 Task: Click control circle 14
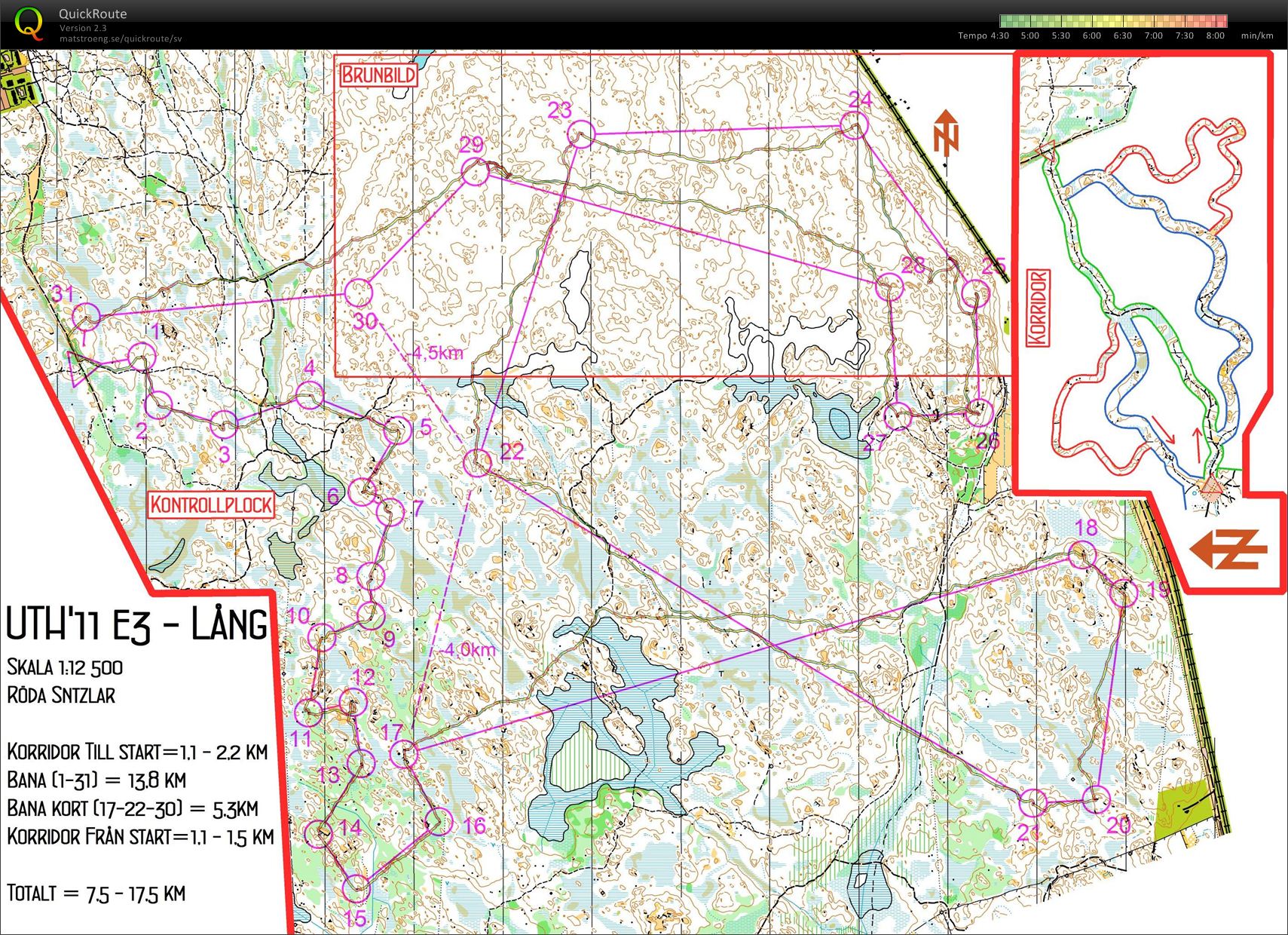pyautogui.click(x=319, y=834)
